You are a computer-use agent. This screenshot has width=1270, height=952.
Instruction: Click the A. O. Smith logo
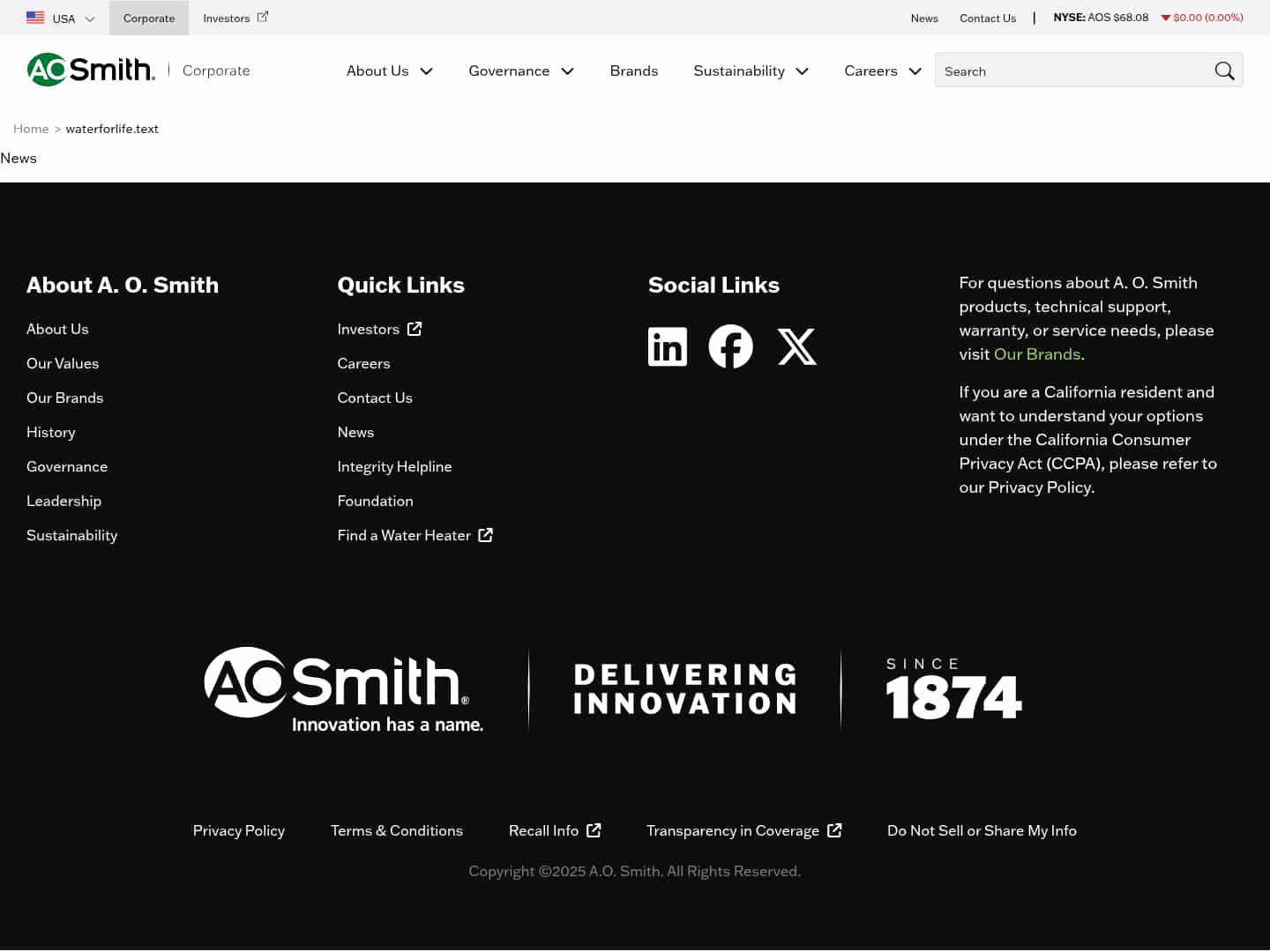[x=91, y=70]
